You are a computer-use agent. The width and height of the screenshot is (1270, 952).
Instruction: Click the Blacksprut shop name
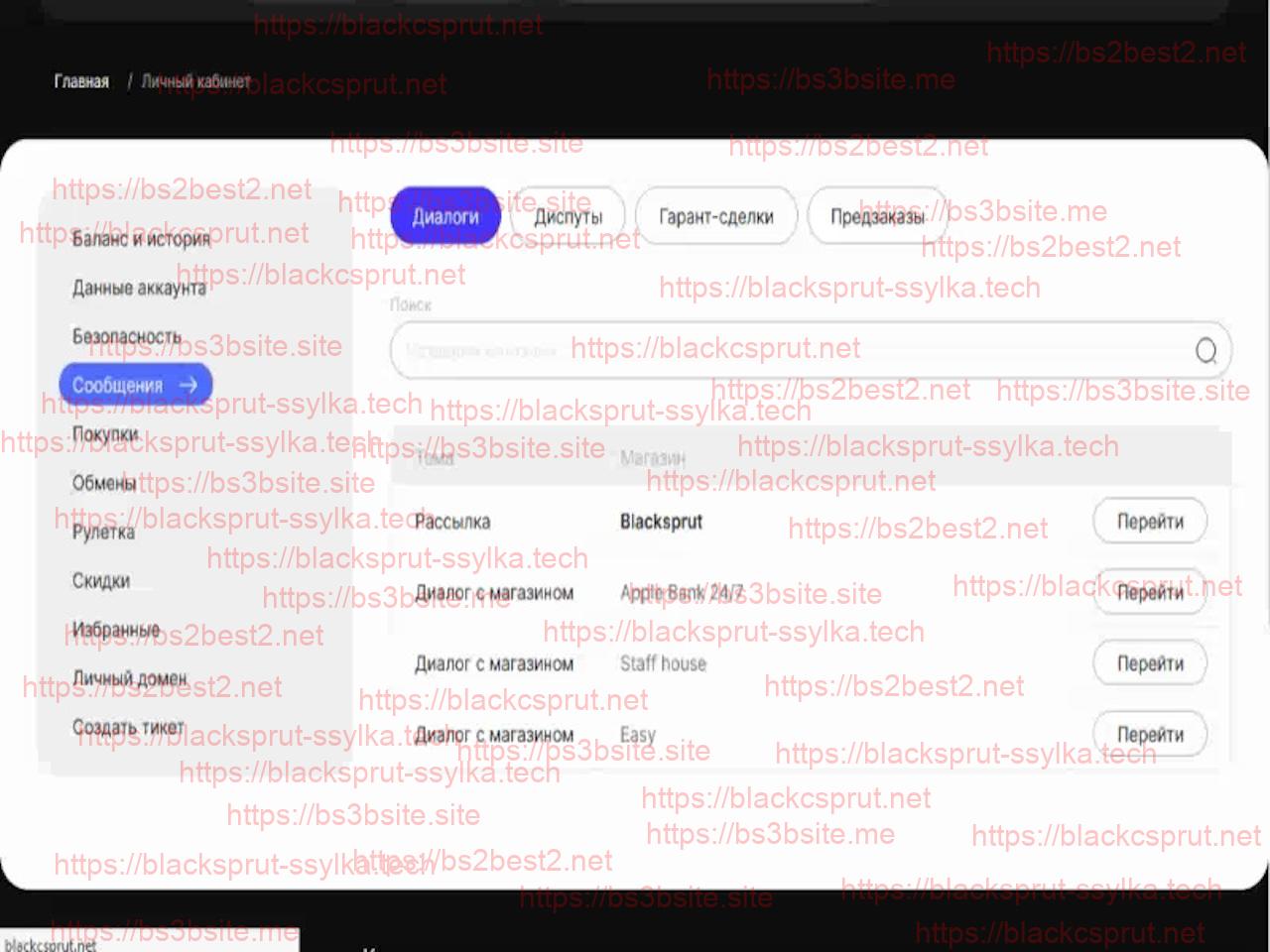click(x=661, y=522)
